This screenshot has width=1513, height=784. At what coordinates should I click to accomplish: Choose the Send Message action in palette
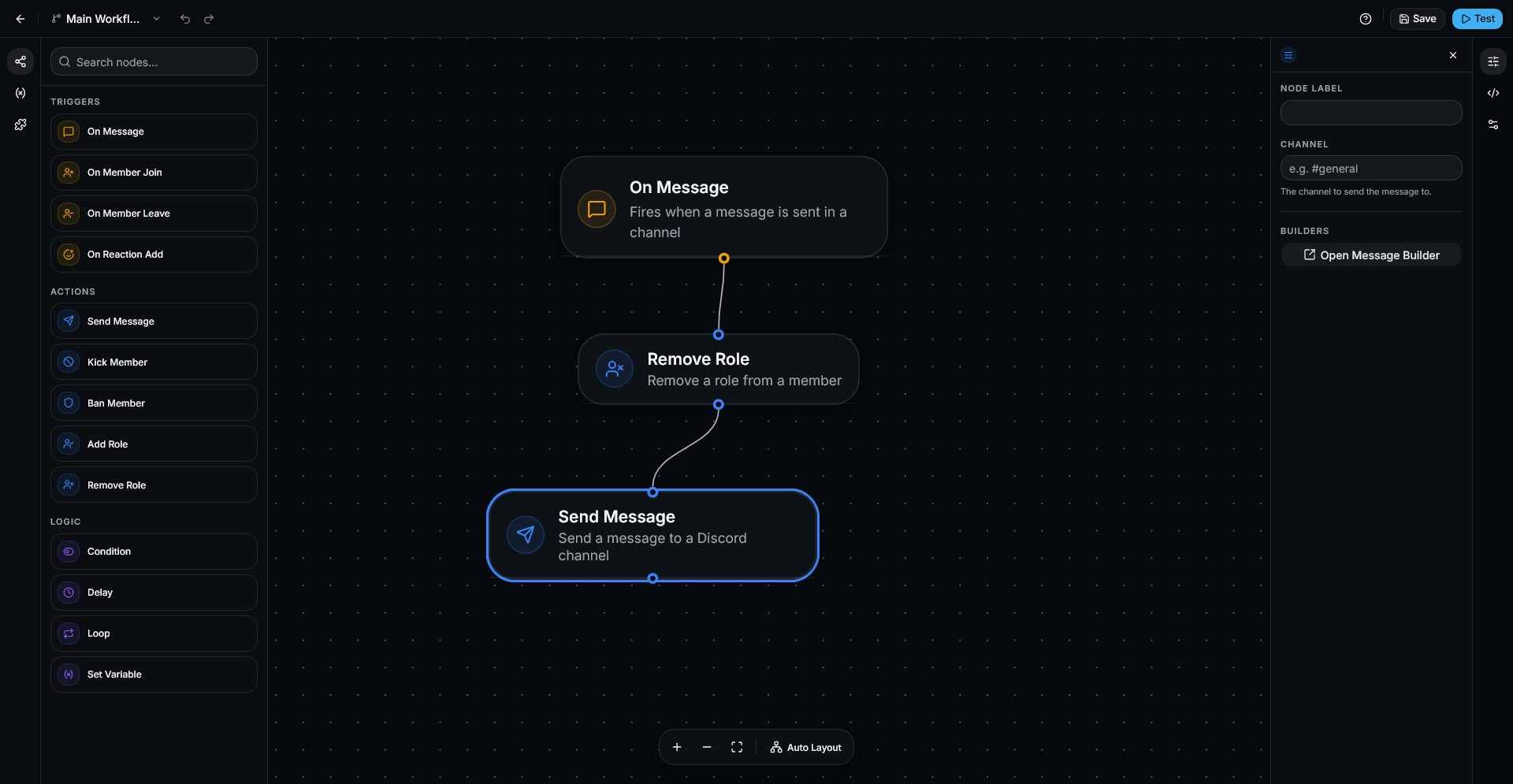coord(154,321)
